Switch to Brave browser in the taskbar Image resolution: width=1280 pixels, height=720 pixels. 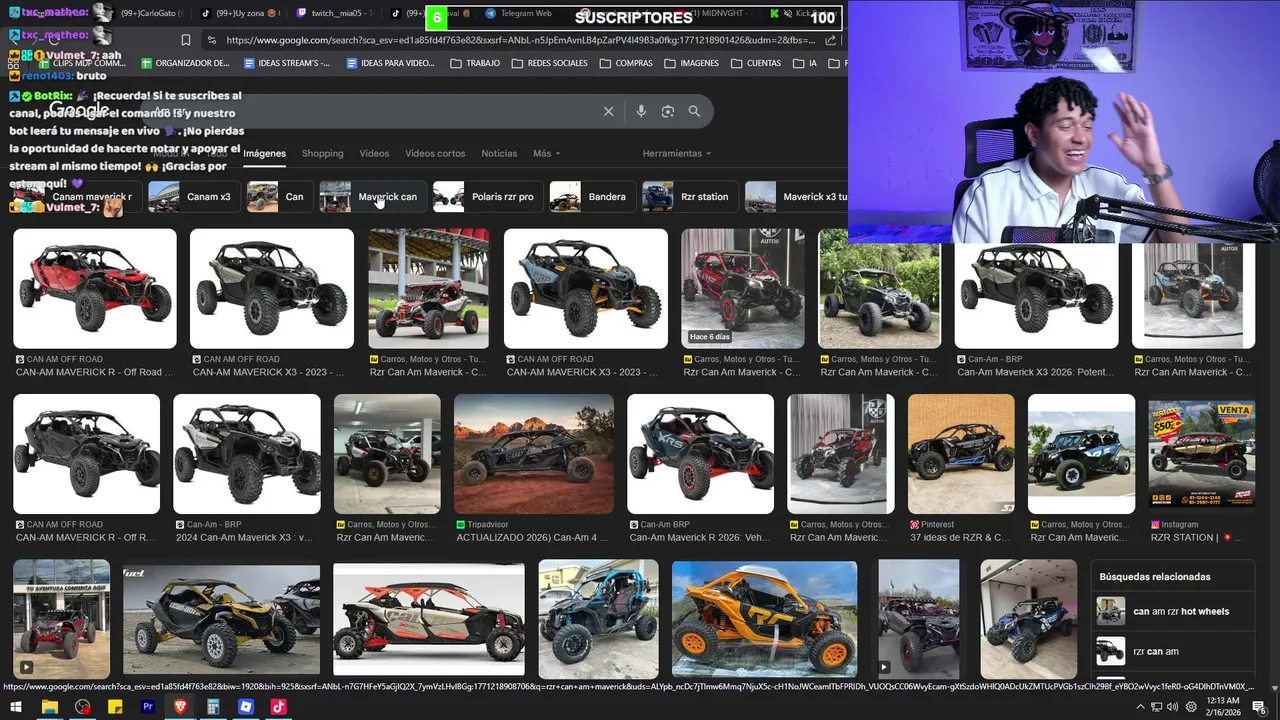point(180,707)
